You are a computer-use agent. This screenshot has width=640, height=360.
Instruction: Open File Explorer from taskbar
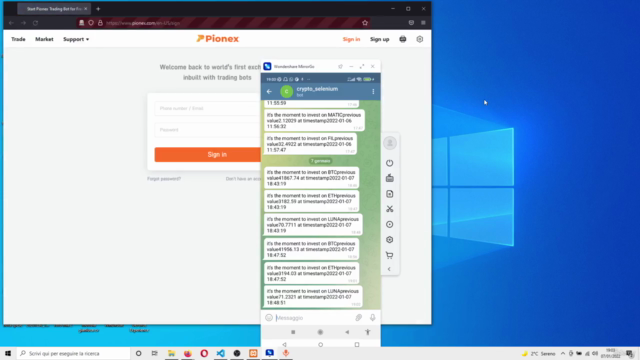[171, 353]
